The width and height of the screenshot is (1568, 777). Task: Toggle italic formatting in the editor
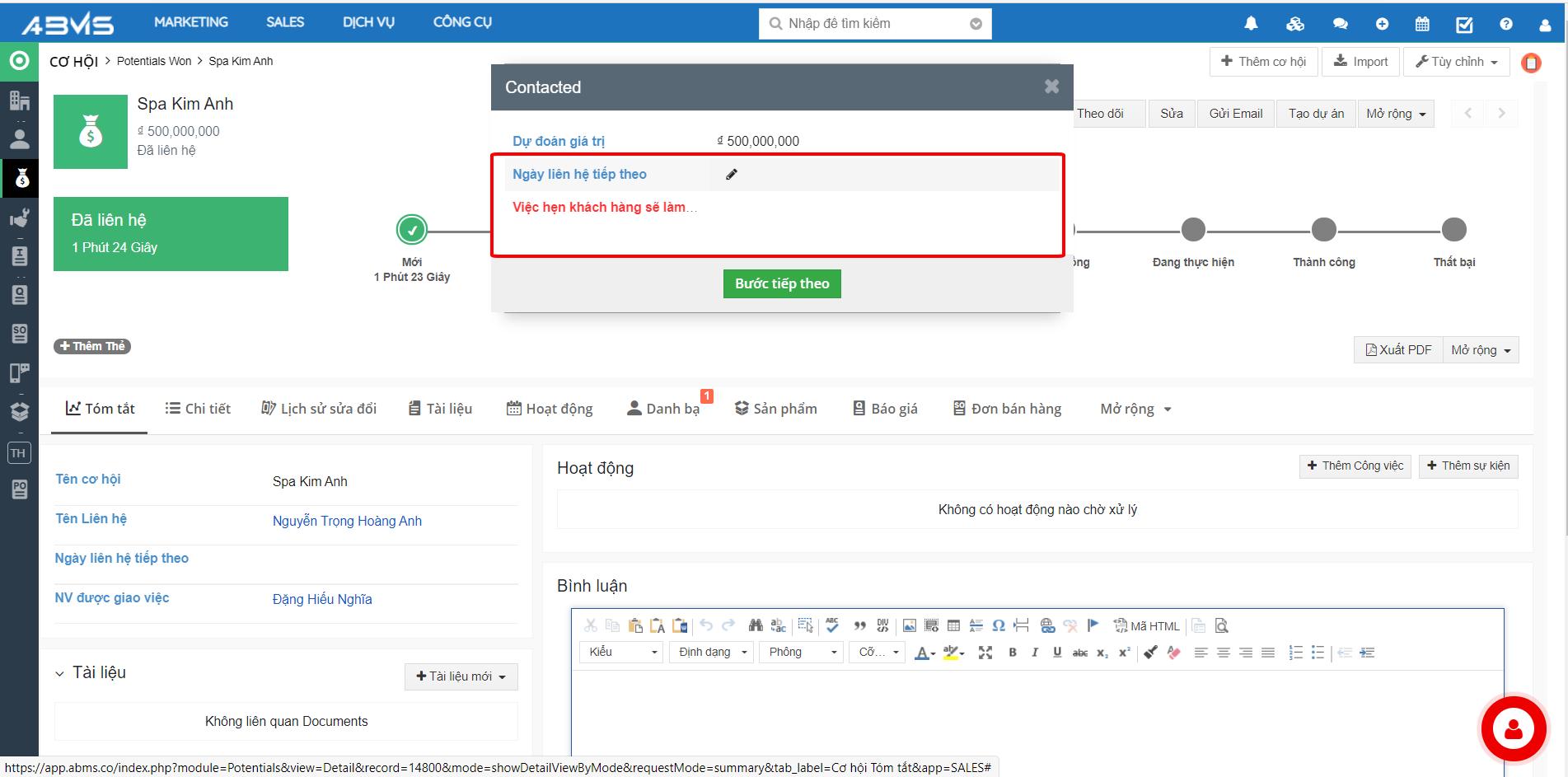1035,653
